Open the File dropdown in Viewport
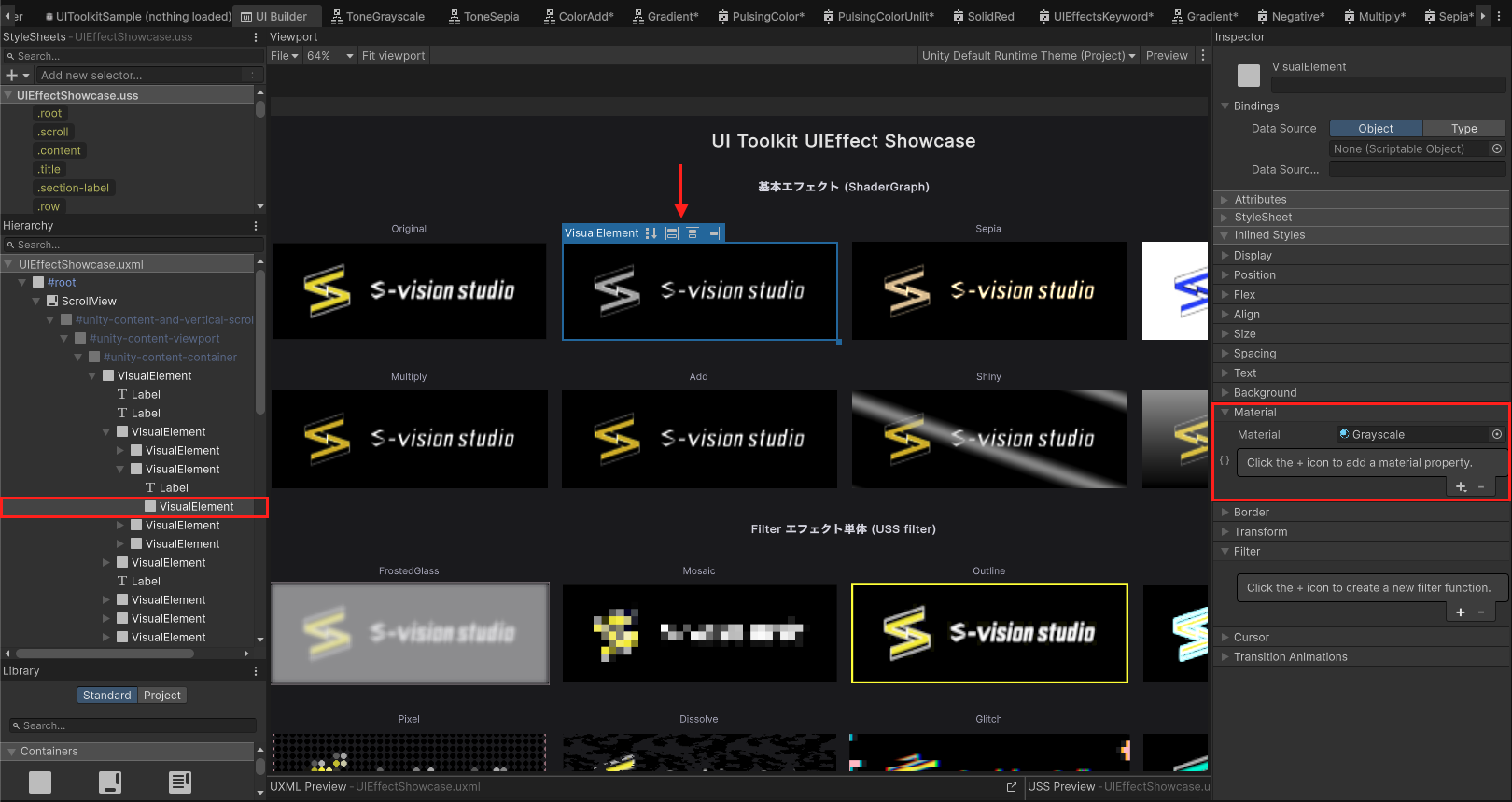The image size is (1512, 802). click(285, 56)
